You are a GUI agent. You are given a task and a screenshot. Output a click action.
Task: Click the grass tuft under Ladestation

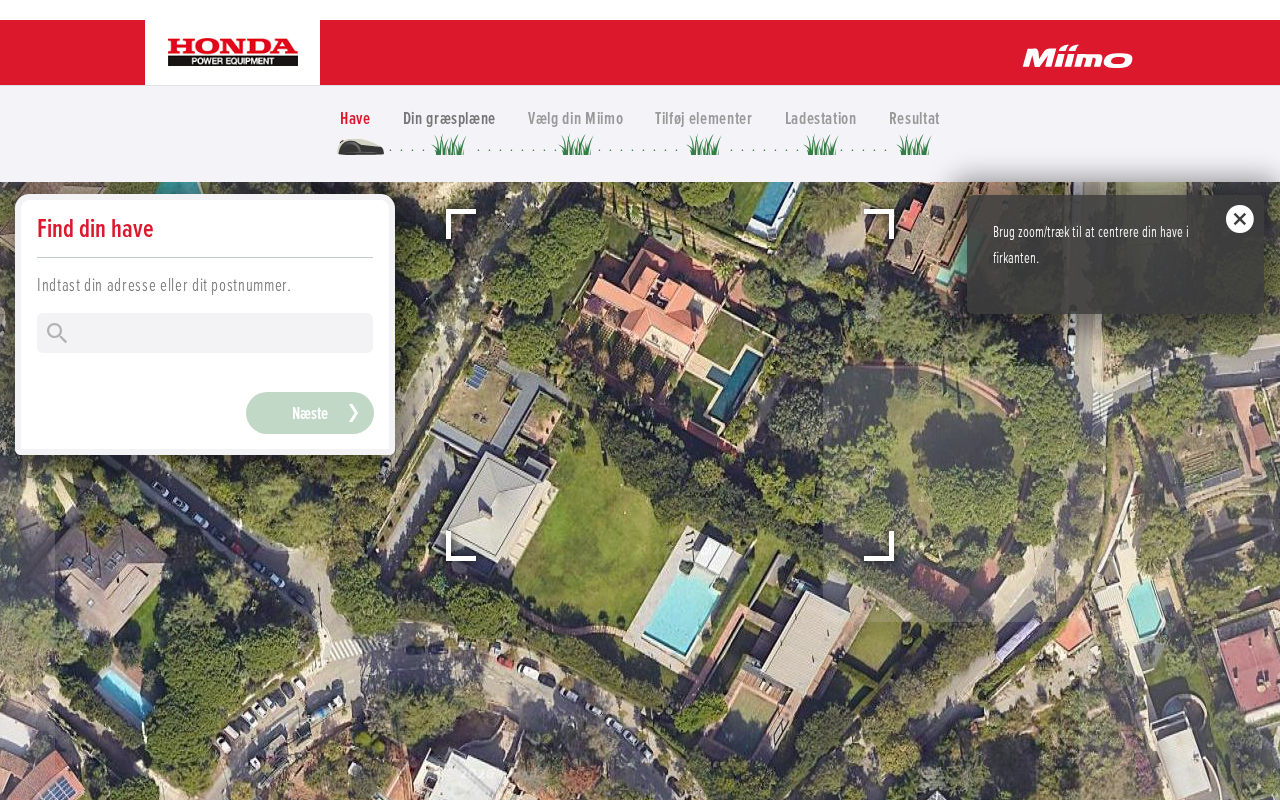point(821,145)
